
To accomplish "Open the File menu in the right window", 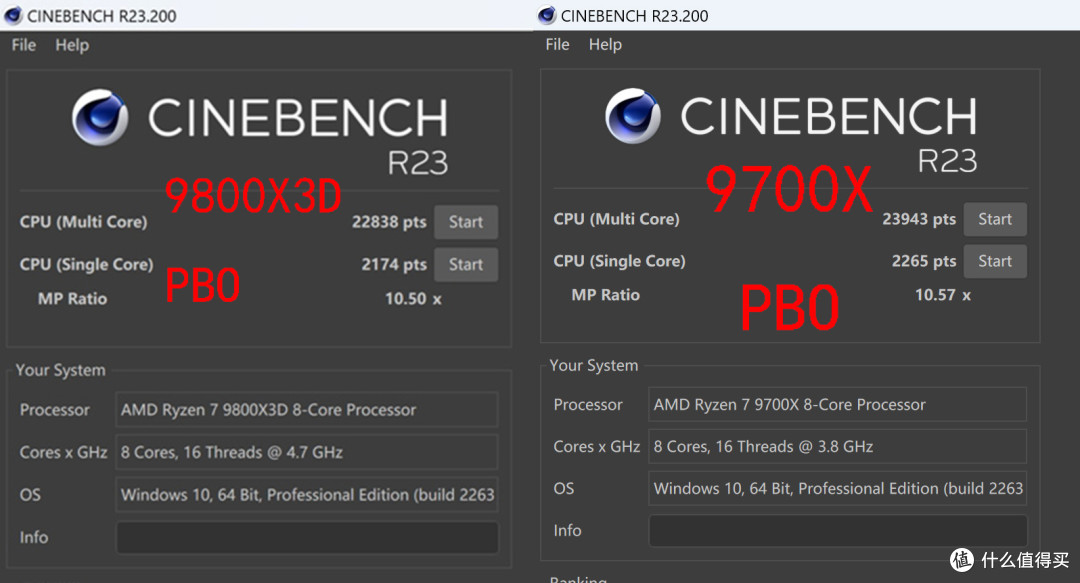I will point(557,44).
